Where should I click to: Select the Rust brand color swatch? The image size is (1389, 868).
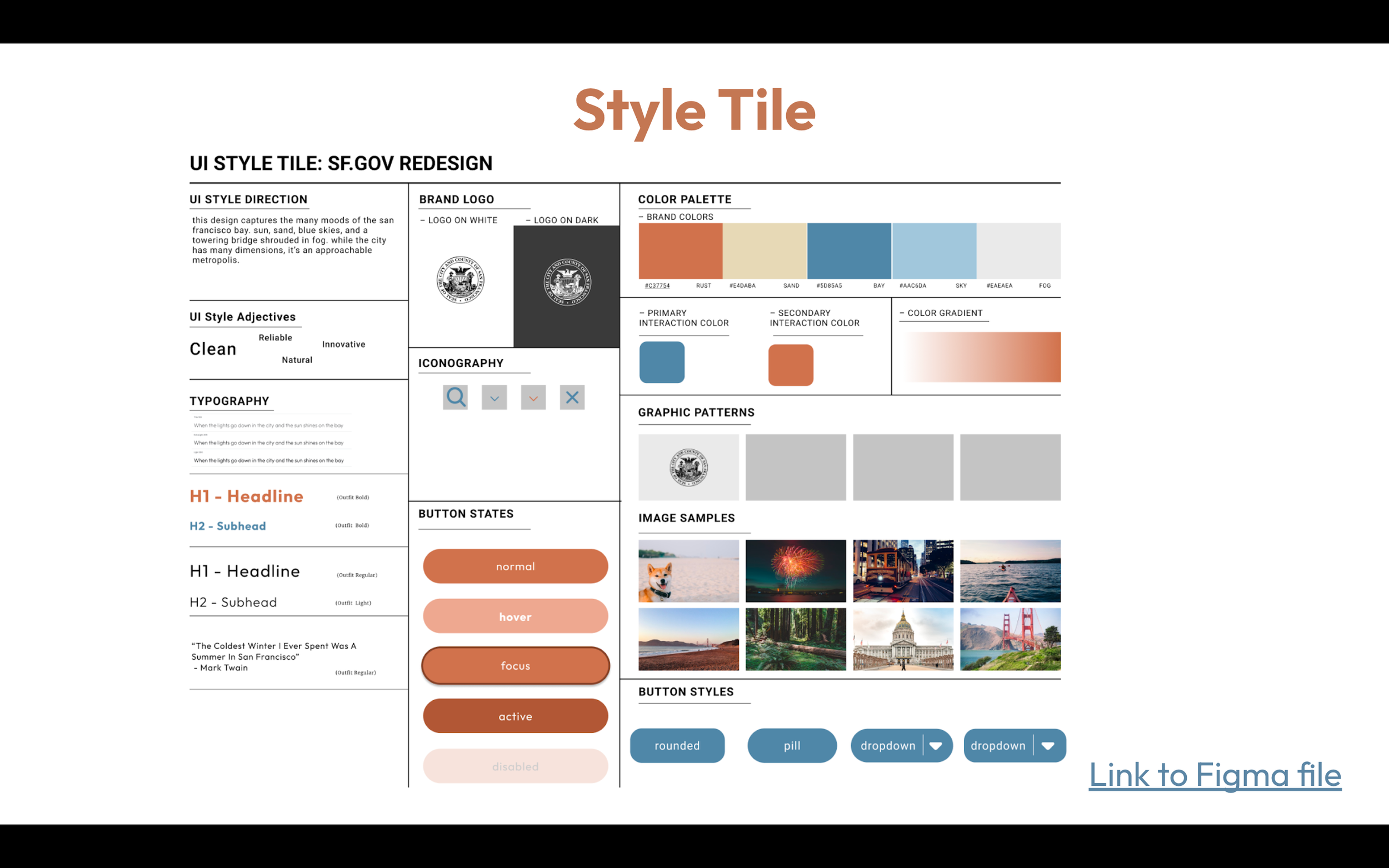pos(681,251)
